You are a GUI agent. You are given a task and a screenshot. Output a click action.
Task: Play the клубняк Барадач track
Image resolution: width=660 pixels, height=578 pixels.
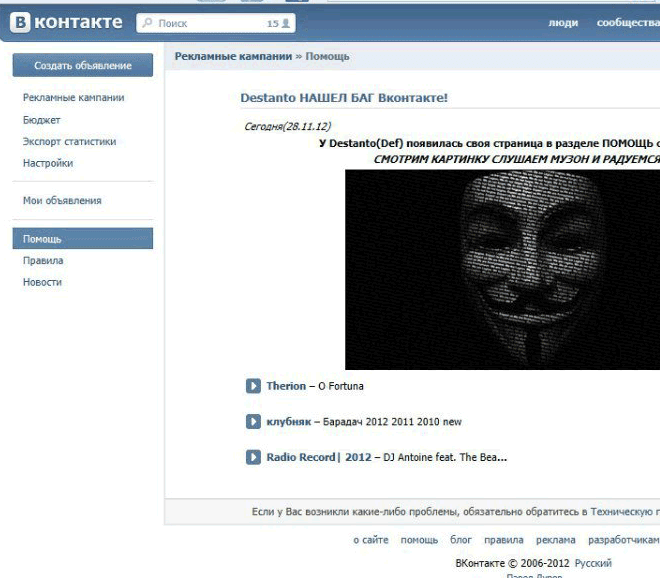click(x=253, y=421)
